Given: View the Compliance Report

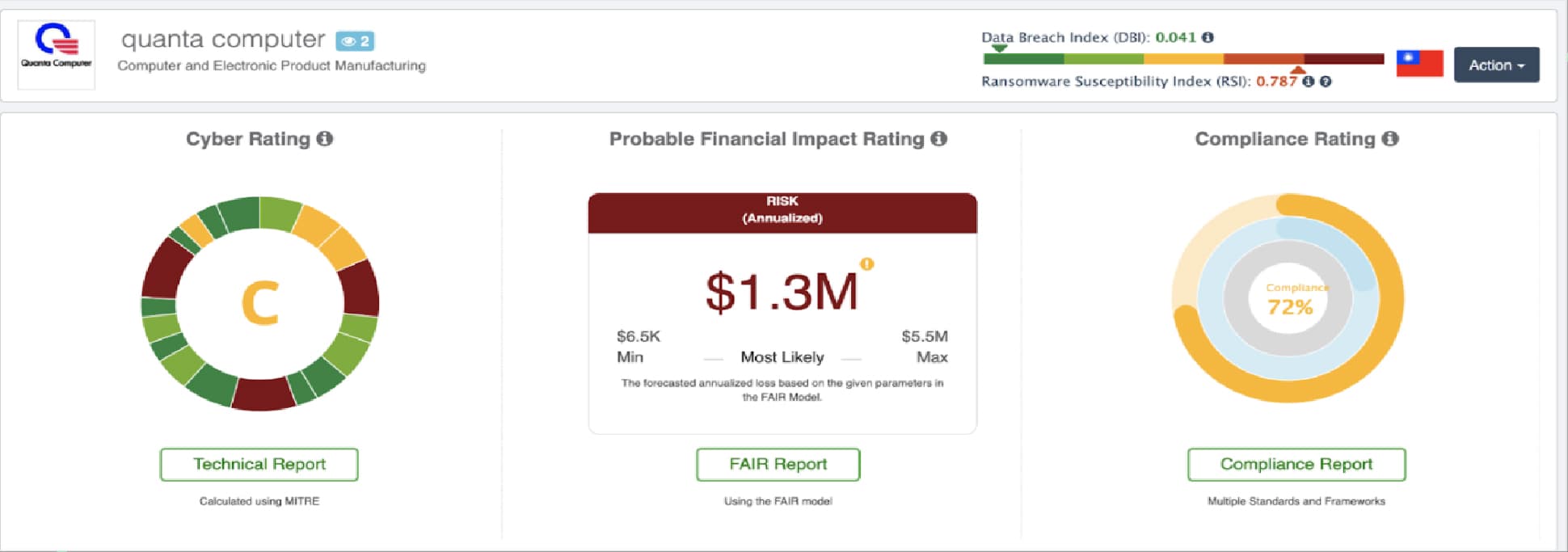Looking at the screenshot, I should click(x=1296, y=465).
